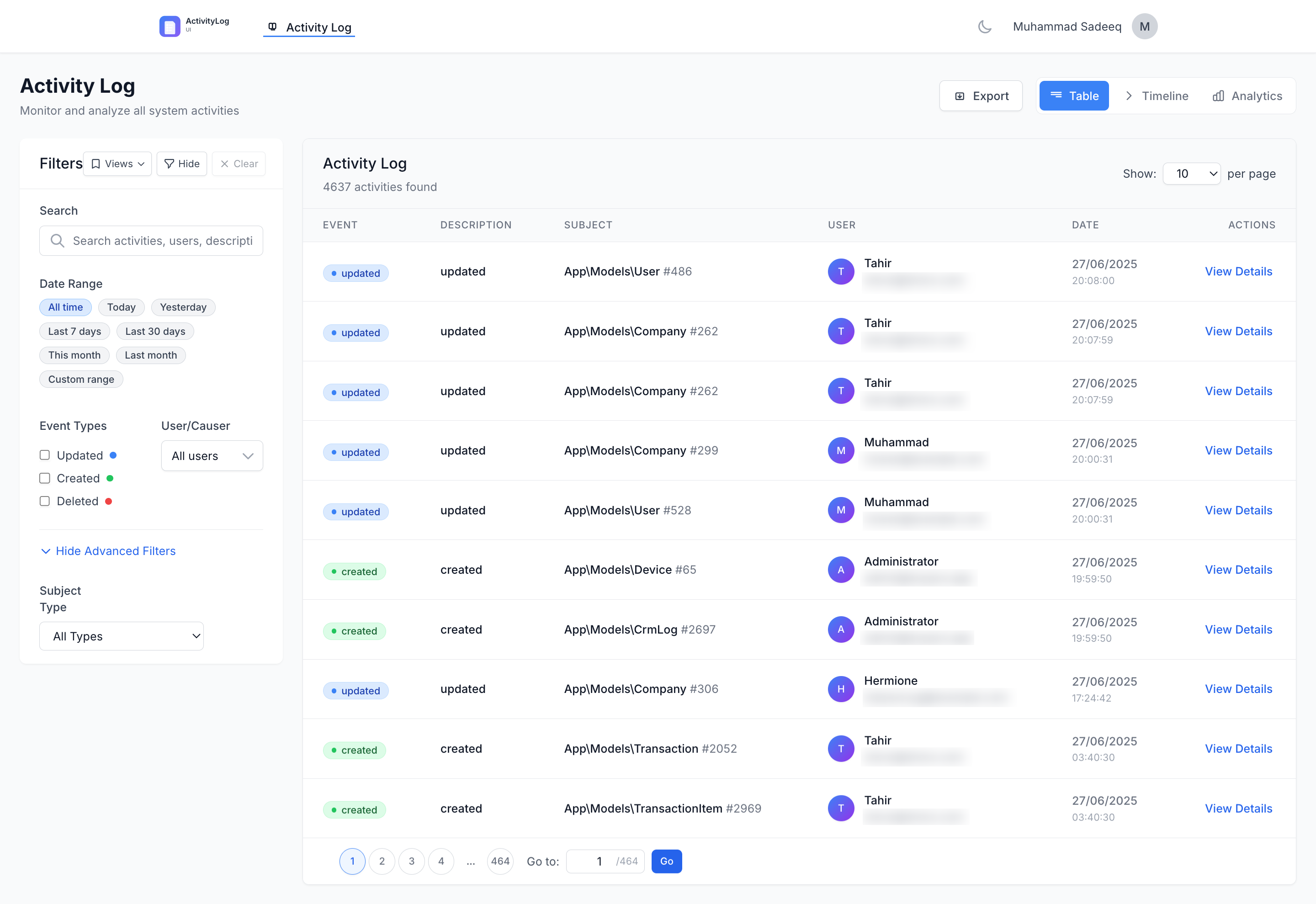
Task: Change items per page via the 10 dropdown
Action: coord(1192,173)
